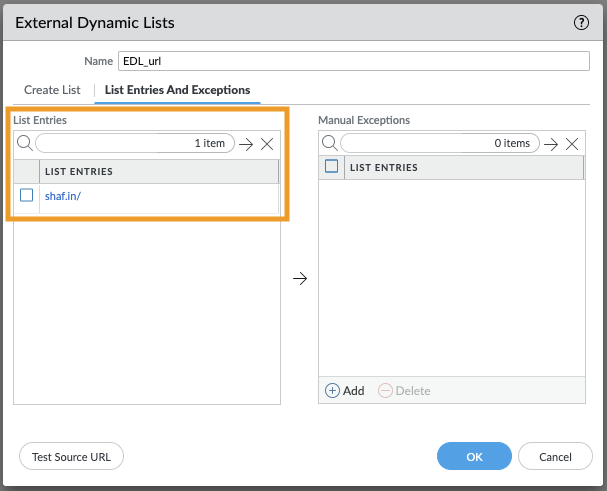The width and height of the screenshot is (607, 491).
Task: Clear the Manual Exceptions filter with X
Action: click(572, 144)
